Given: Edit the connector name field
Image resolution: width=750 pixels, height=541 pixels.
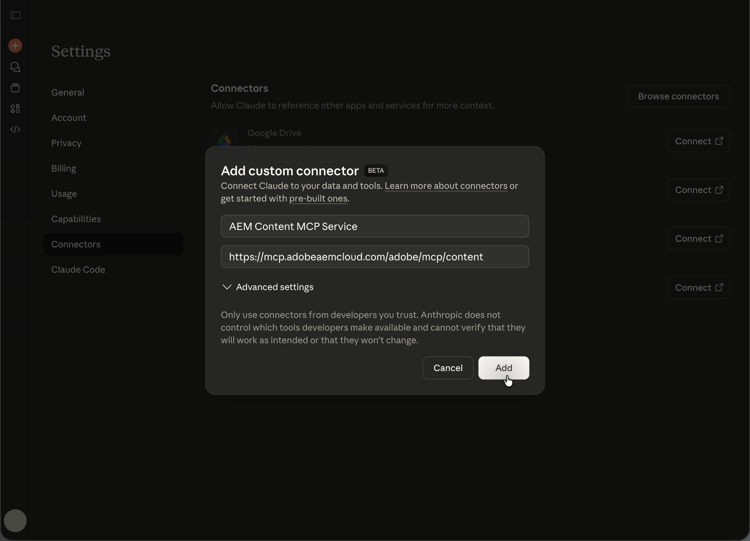Looking at the screenshot, I should (x=375, y=226).
